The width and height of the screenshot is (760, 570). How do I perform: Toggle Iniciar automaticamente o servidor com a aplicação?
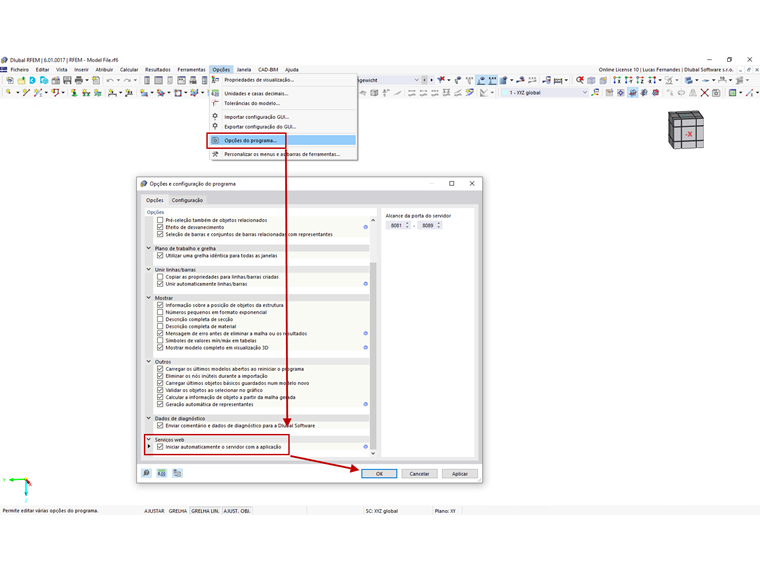pos(160,446)
